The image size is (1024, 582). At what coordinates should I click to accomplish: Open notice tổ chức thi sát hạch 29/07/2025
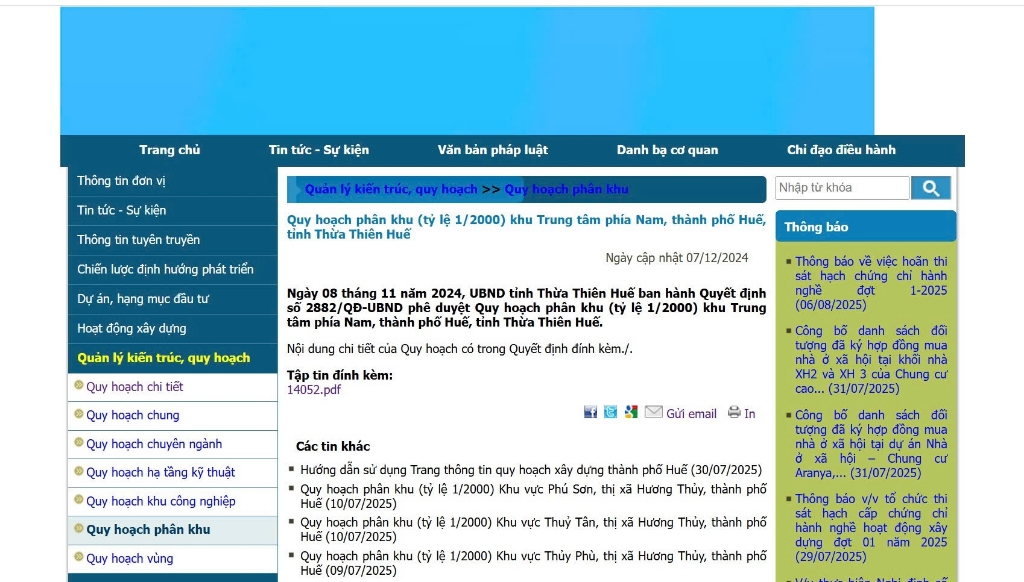tap(871, 528)
